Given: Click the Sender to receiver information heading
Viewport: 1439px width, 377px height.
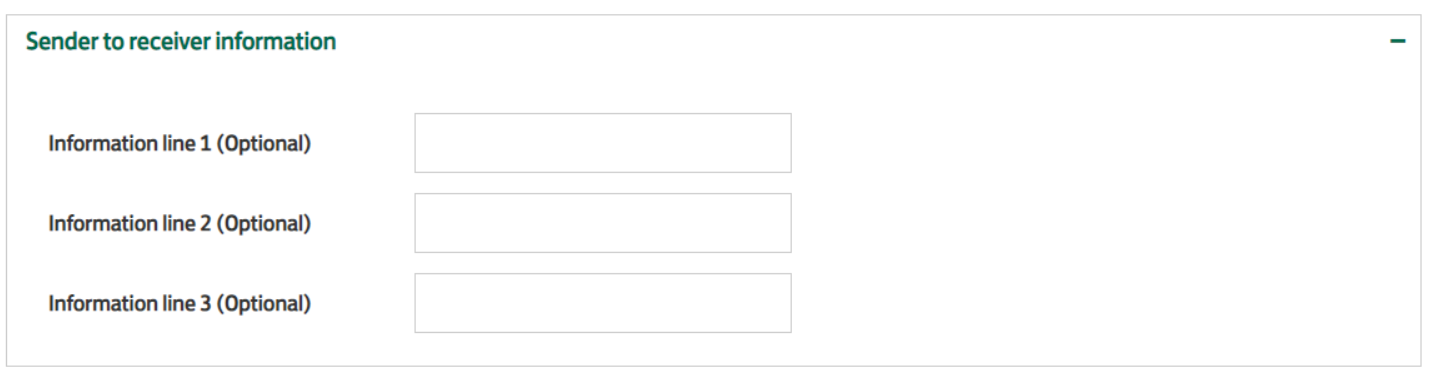Looking at the screenshot, I should [x=181, y=42].
